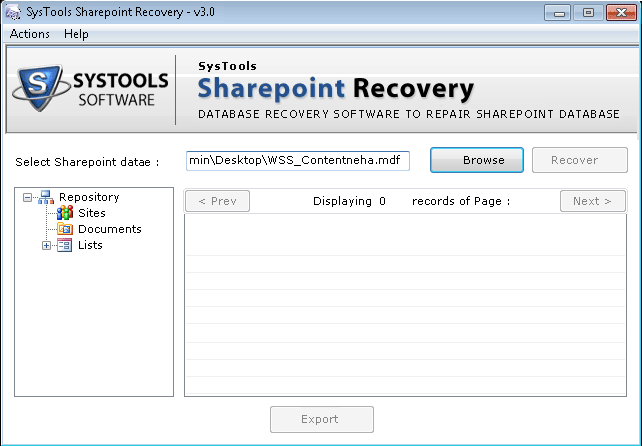Open the Help menu
Viewport: 642px width, 446px height.
click(76, 34)
